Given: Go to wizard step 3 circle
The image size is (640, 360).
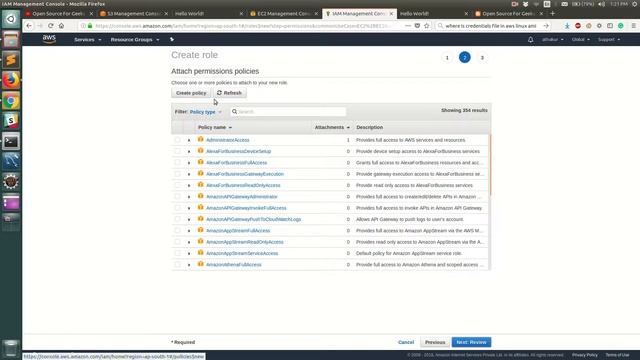Looking at the screenshot, I should pyautogui.click(x=482, y=58).
